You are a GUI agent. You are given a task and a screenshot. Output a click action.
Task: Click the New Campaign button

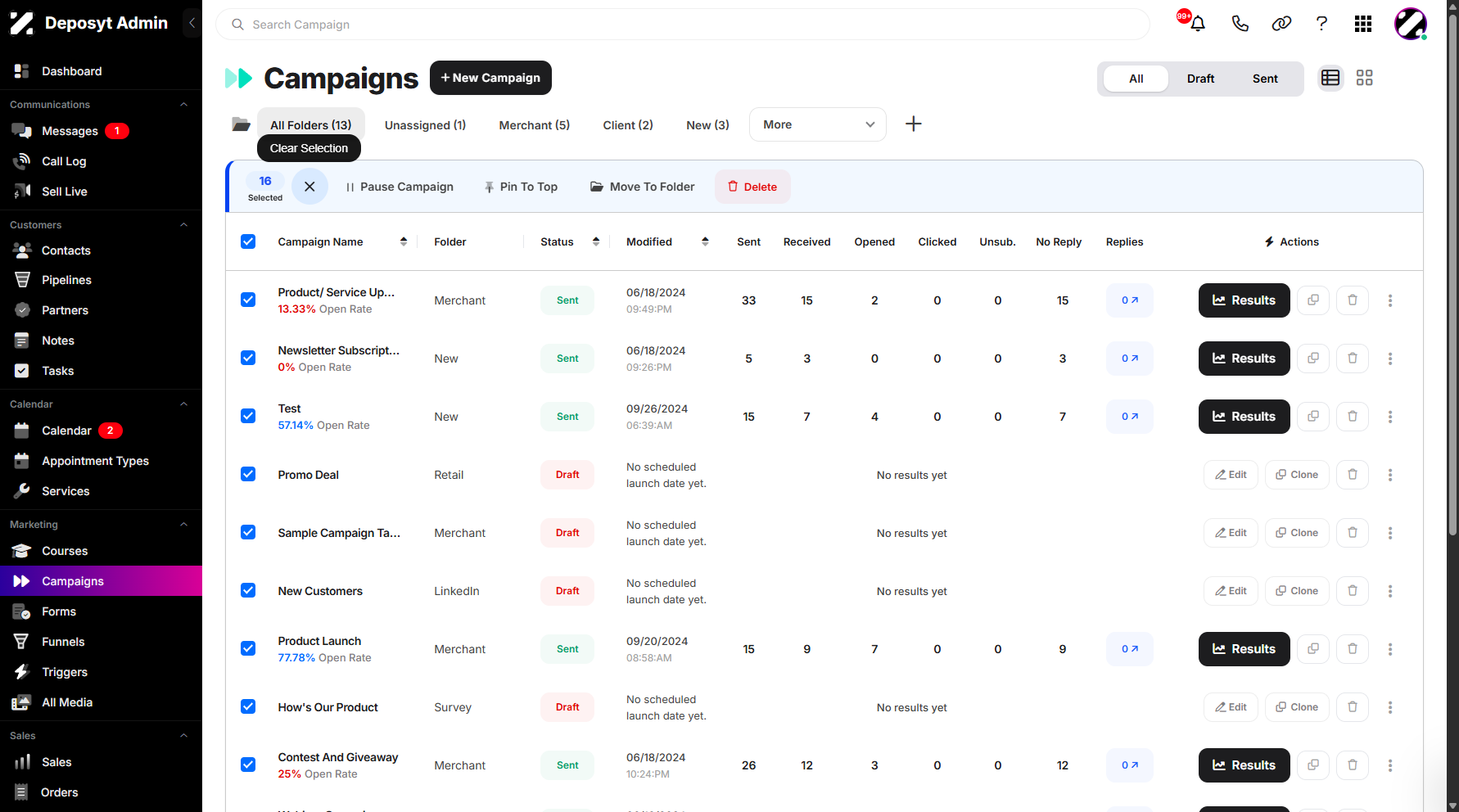tap(490, 78)
